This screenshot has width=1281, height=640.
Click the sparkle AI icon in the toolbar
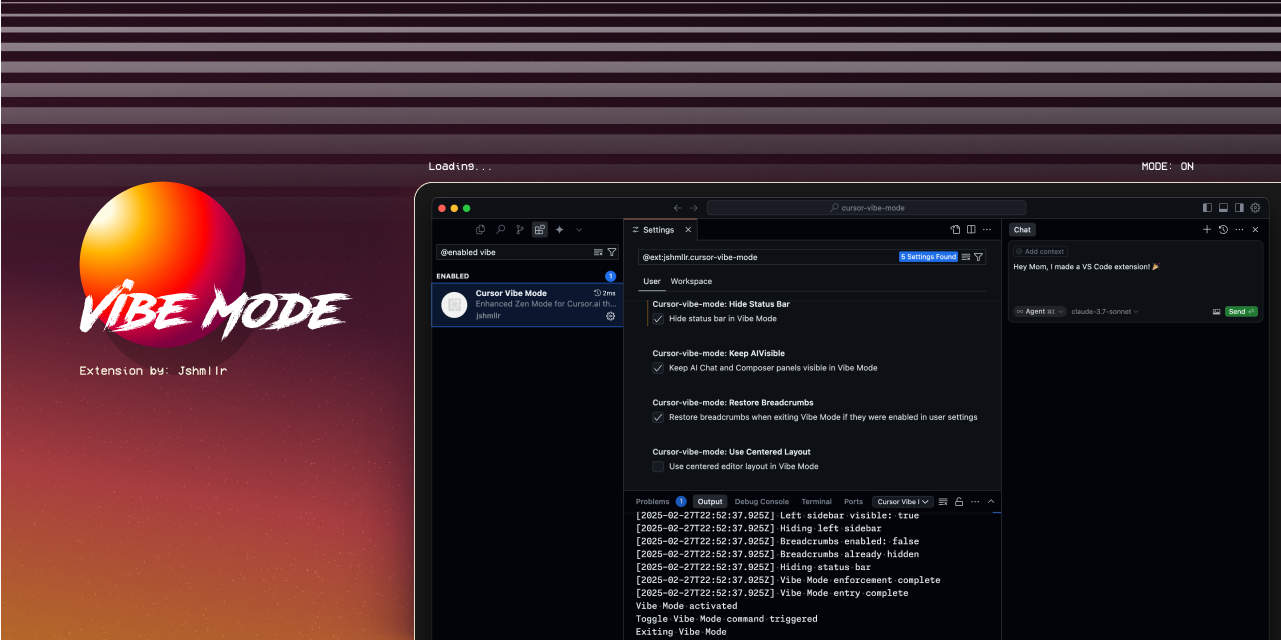tap(559, 229)
